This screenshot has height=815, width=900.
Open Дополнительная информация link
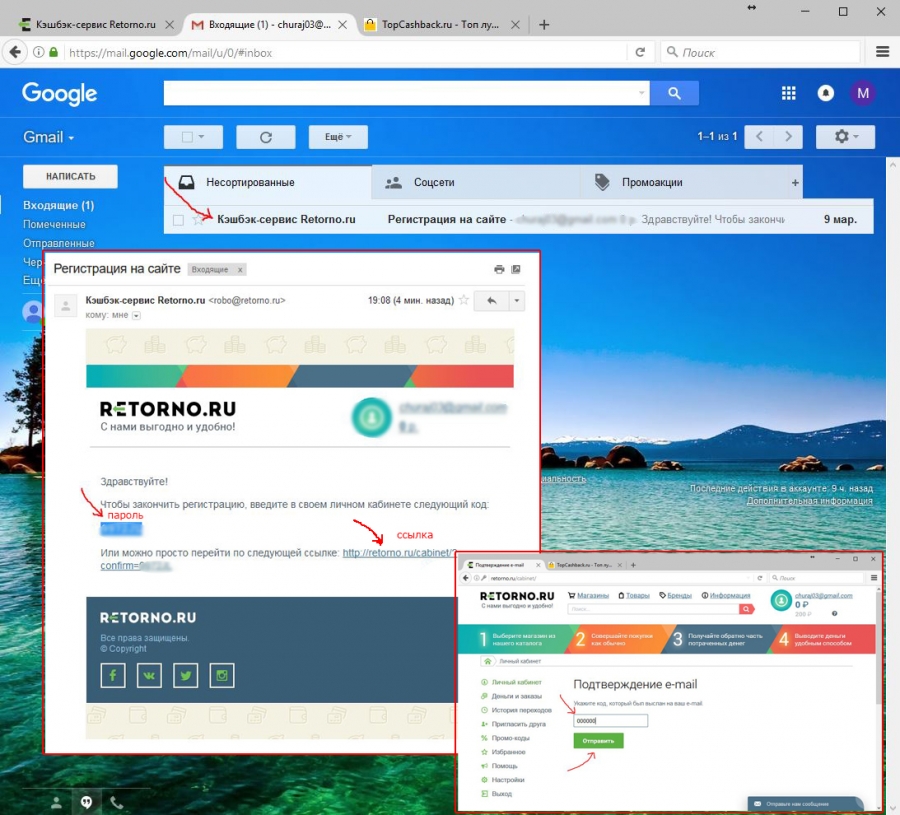tap(809, 501)
